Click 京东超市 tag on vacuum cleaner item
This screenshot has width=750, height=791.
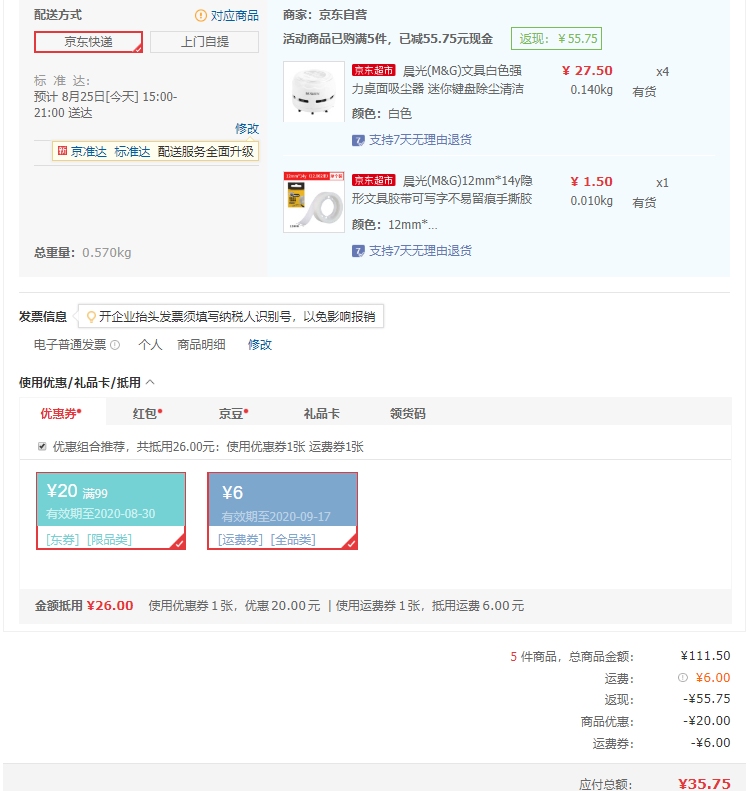[374, 70]
